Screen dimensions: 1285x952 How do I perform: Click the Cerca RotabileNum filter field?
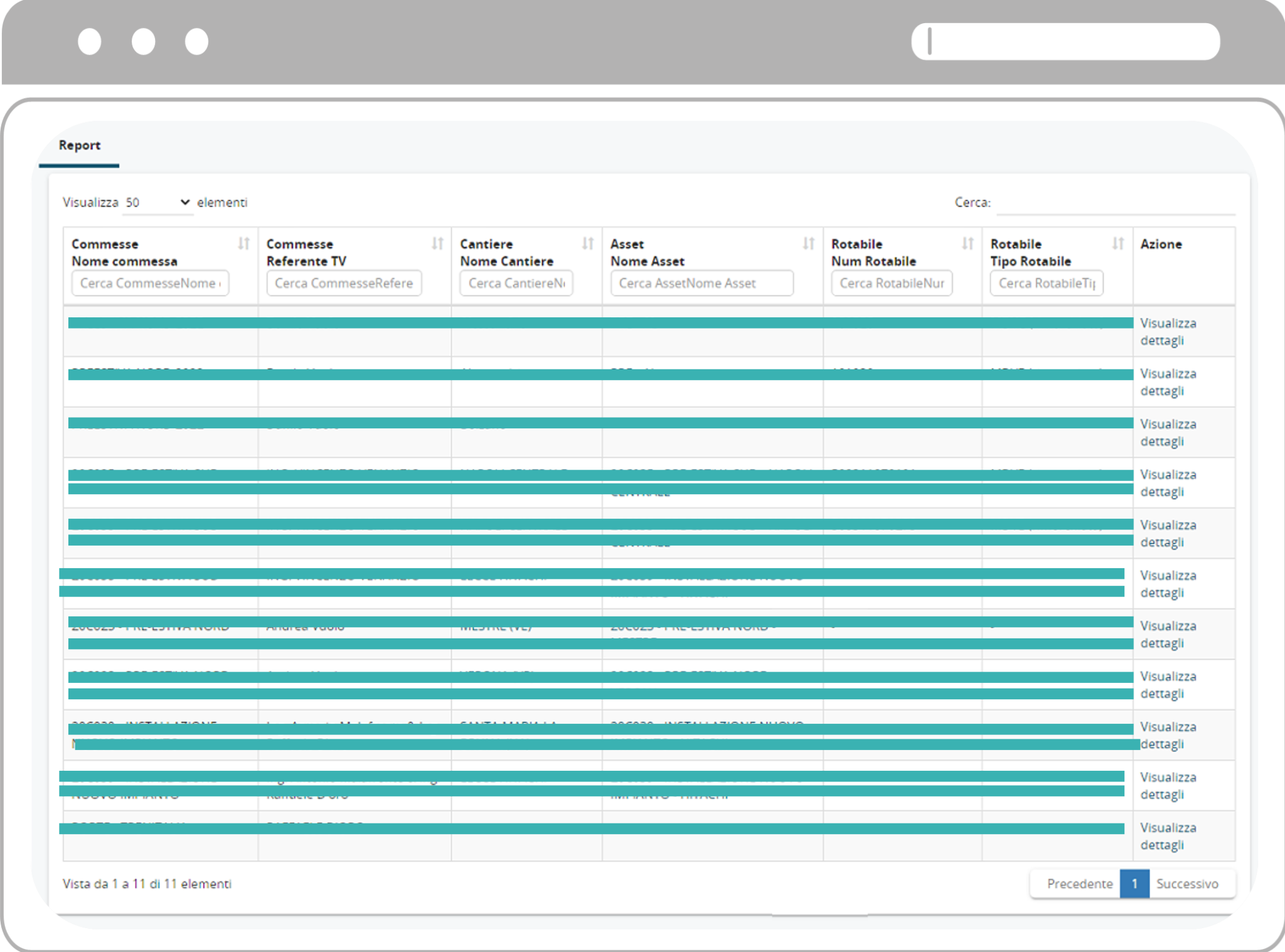coord(892,283)
